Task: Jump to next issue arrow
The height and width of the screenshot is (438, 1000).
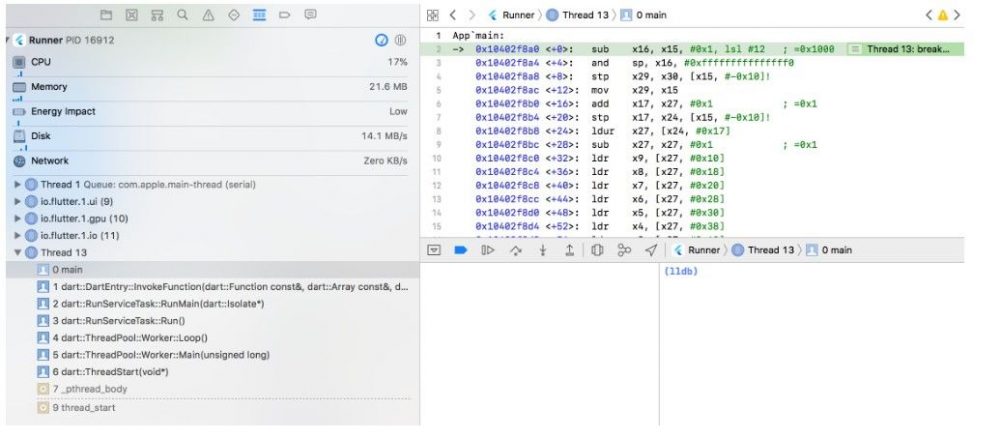Action: pyautogui.click(x=956, y=15)
